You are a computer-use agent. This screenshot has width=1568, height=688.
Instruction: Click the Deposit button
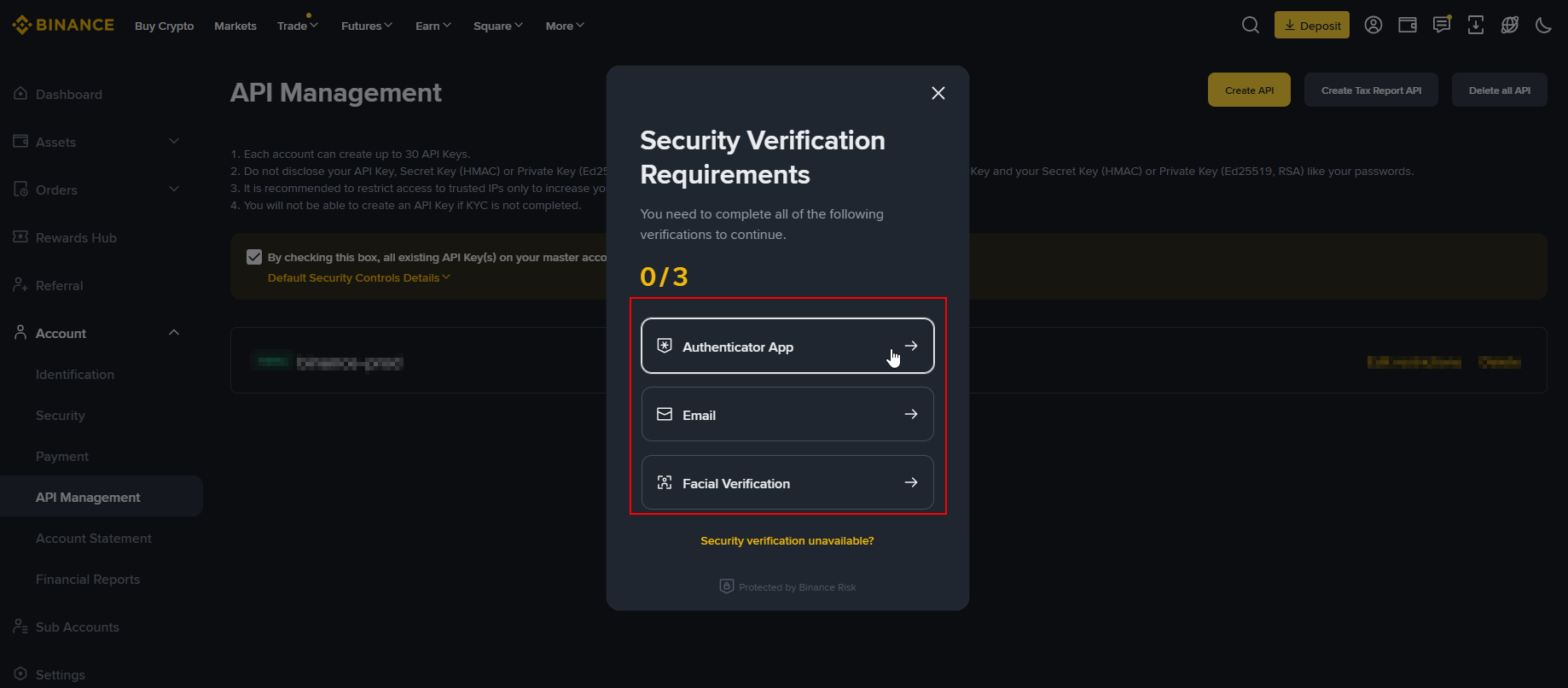coord(1312,25)
